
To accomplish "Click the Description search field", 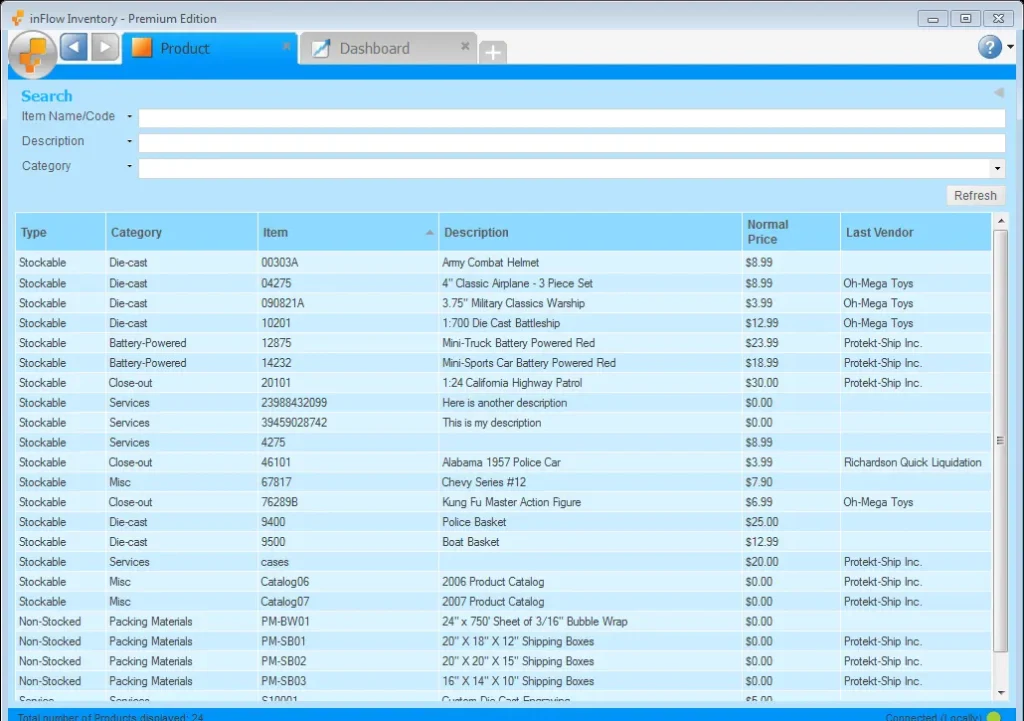I will tap(571, 143).
